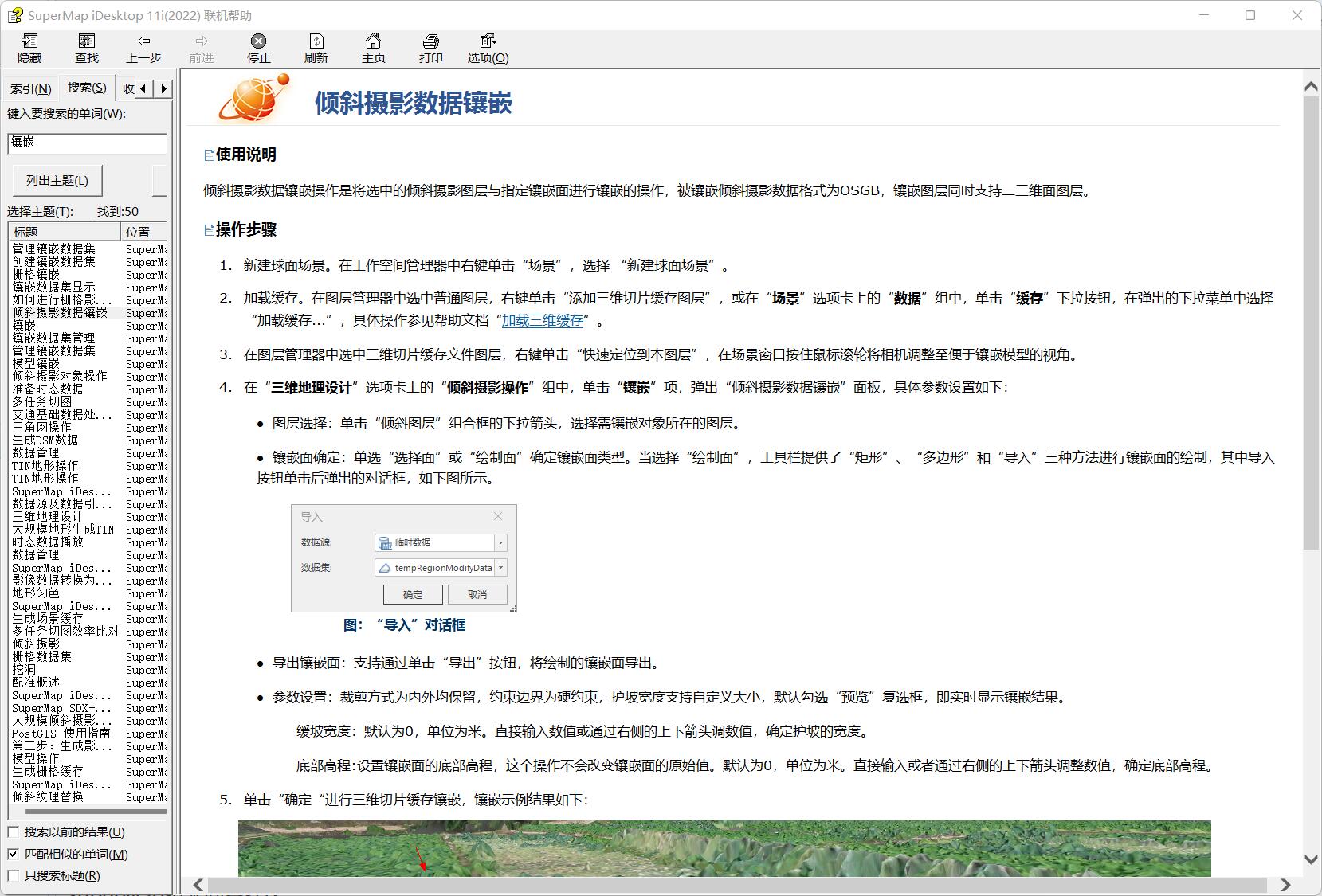Click the 导入 dialog screenshot image
This screenshot has width=1322, height=896.
404,558
